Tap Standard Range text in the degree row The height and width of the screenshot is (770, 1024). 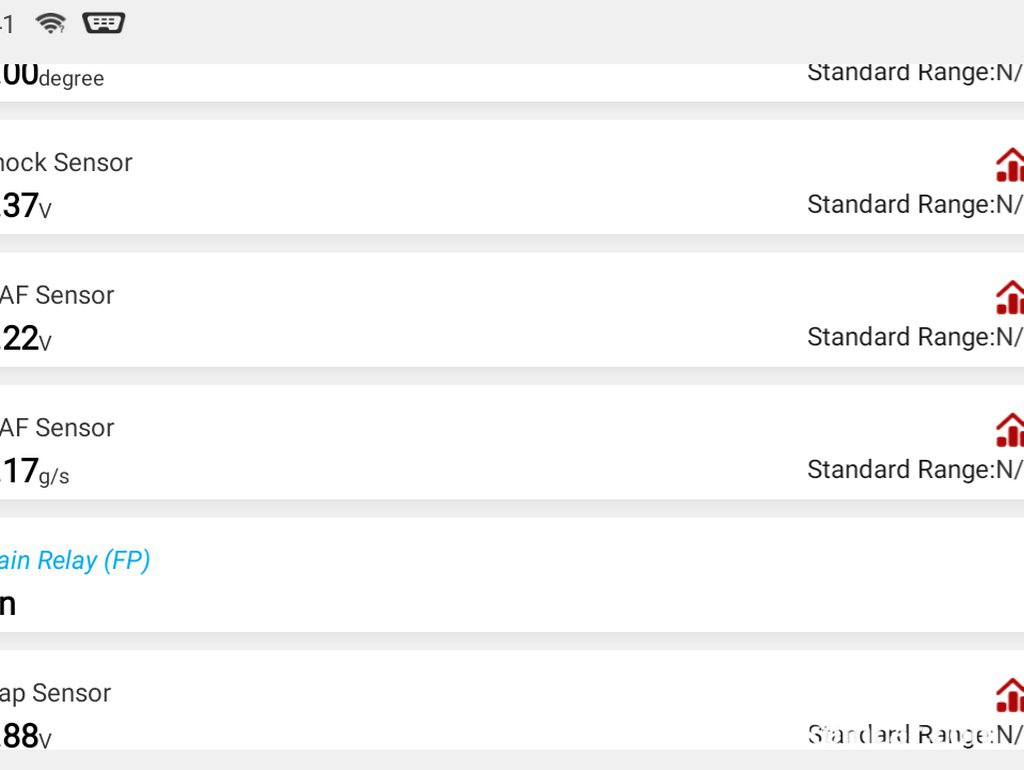pyautogui.click(x=916, y=73)
